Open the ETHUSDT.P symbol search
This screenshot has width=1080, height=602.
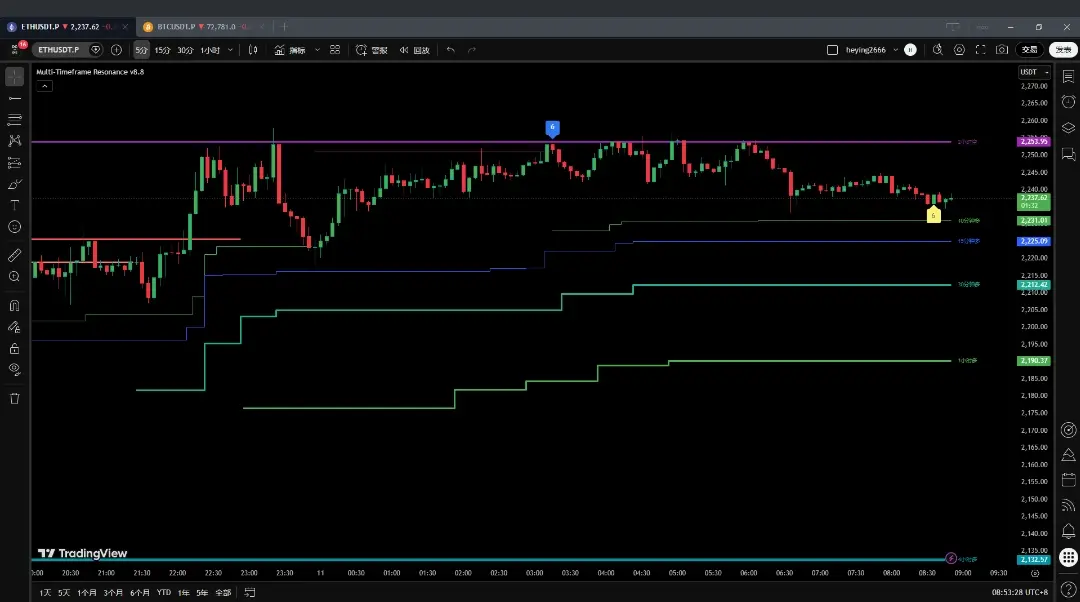pos(59,50)
